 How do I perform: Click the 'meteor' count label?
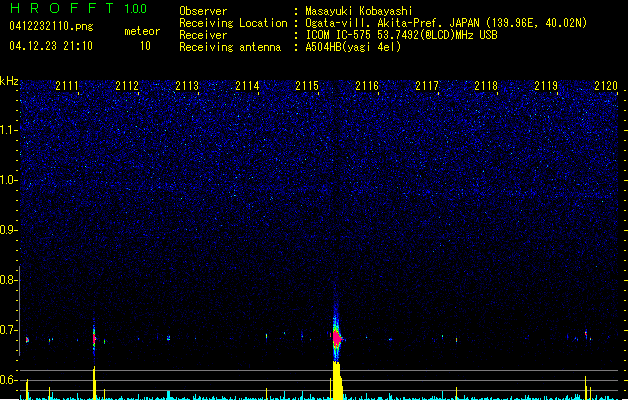coord(142,31)
